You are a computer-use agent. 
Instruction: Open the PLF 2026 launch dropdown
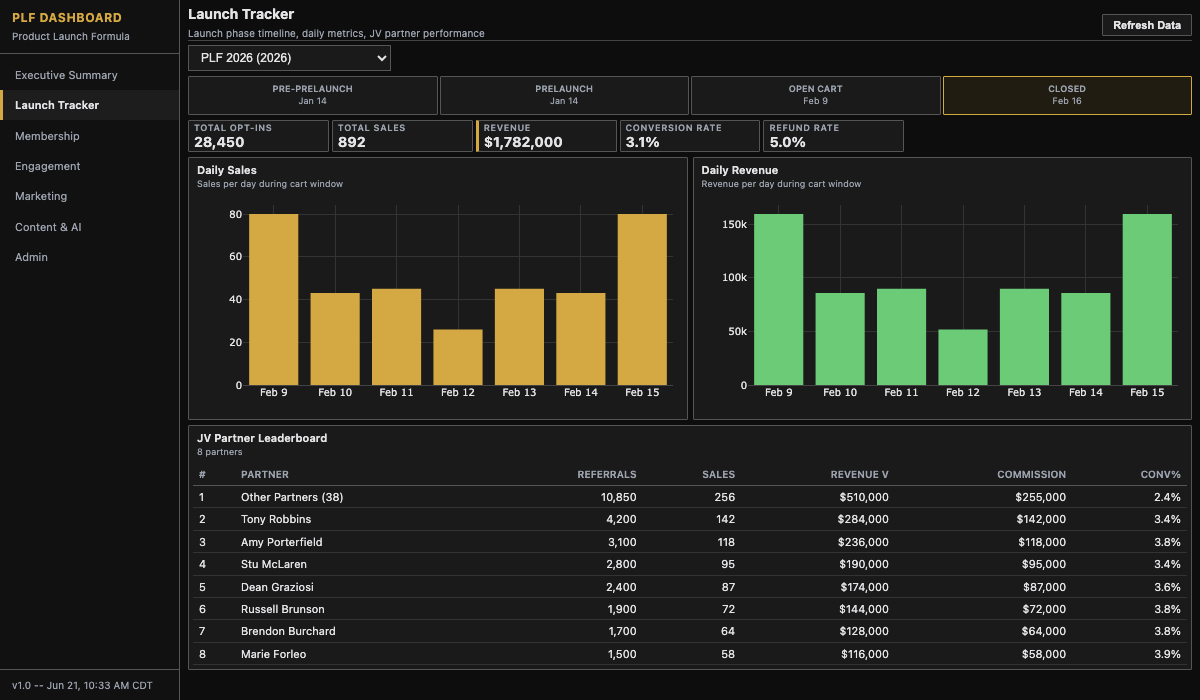pos(290,58)
